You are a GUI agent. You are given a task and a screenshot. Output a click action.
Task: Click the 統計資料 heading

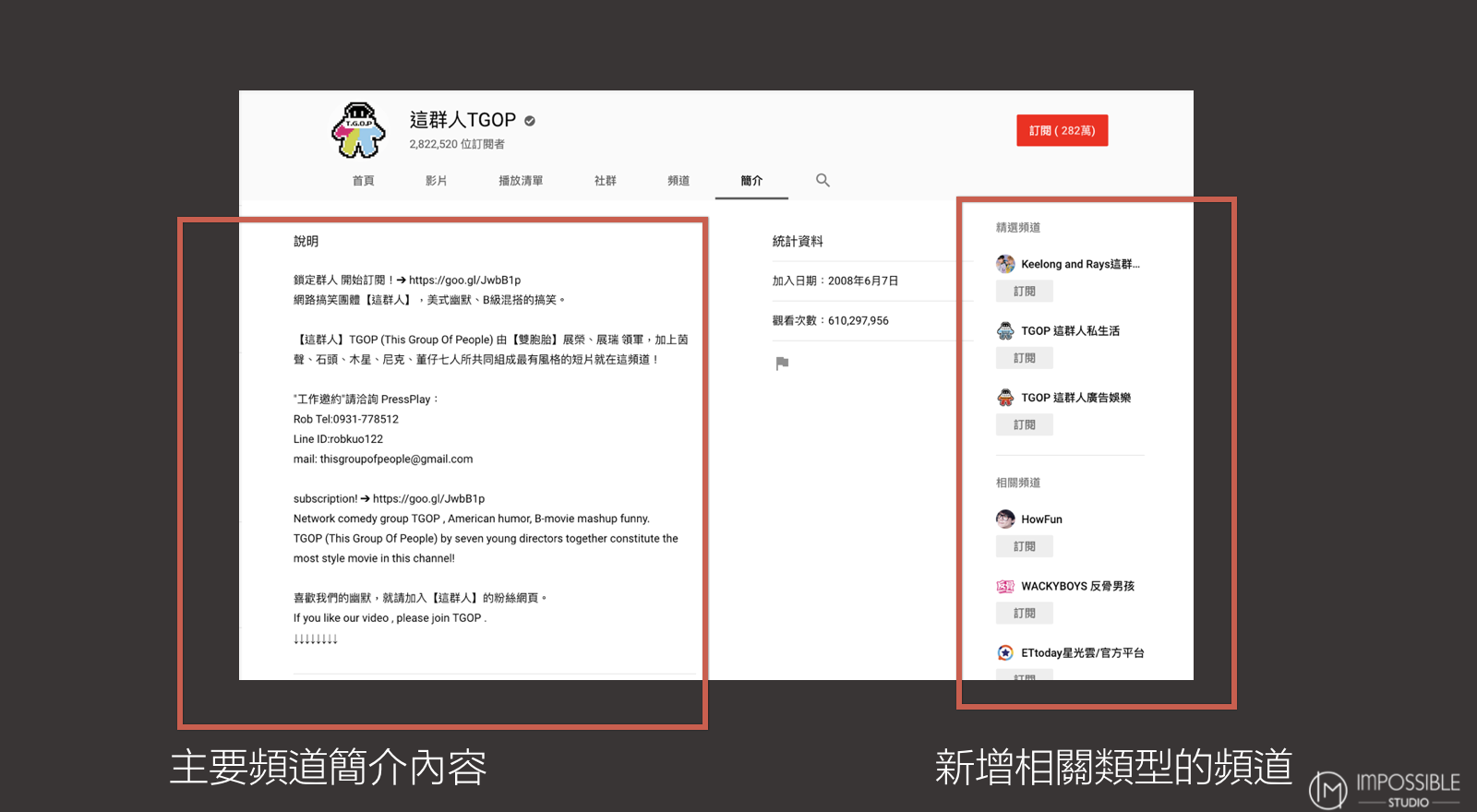click(798, 241)
